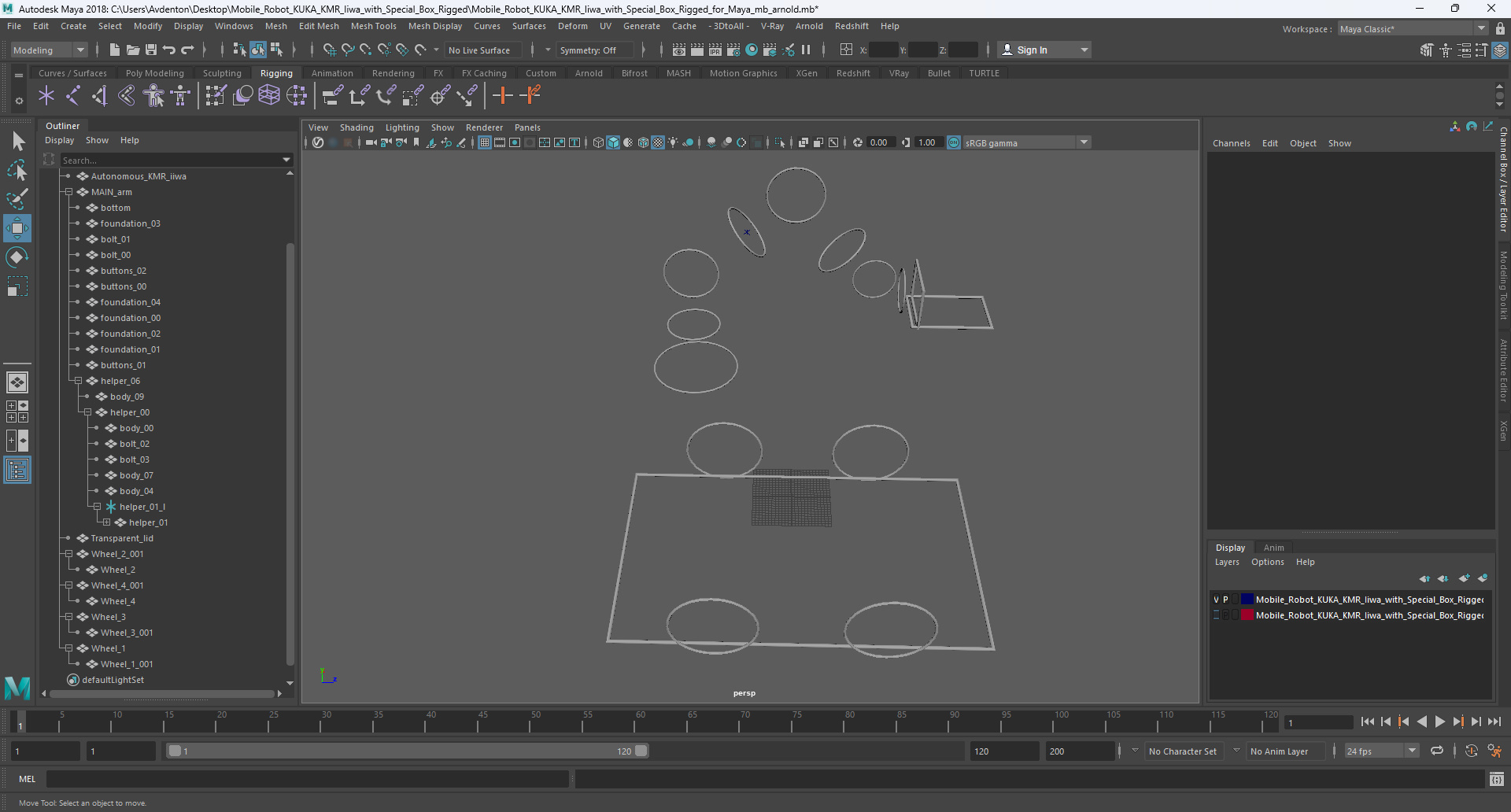
Task: Click the Undo arrow icon
Action: pyautogui.click(x=169, y=50)
